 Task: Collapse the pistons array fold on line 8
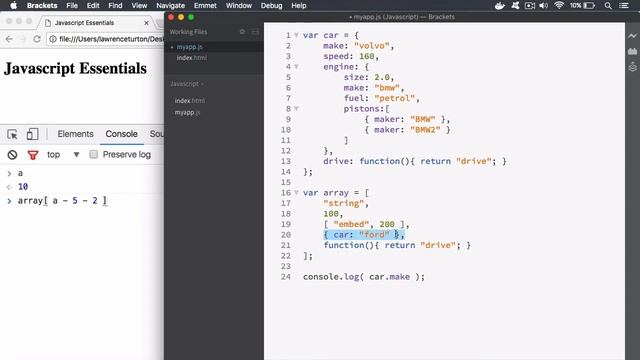[x=296, y=109]
